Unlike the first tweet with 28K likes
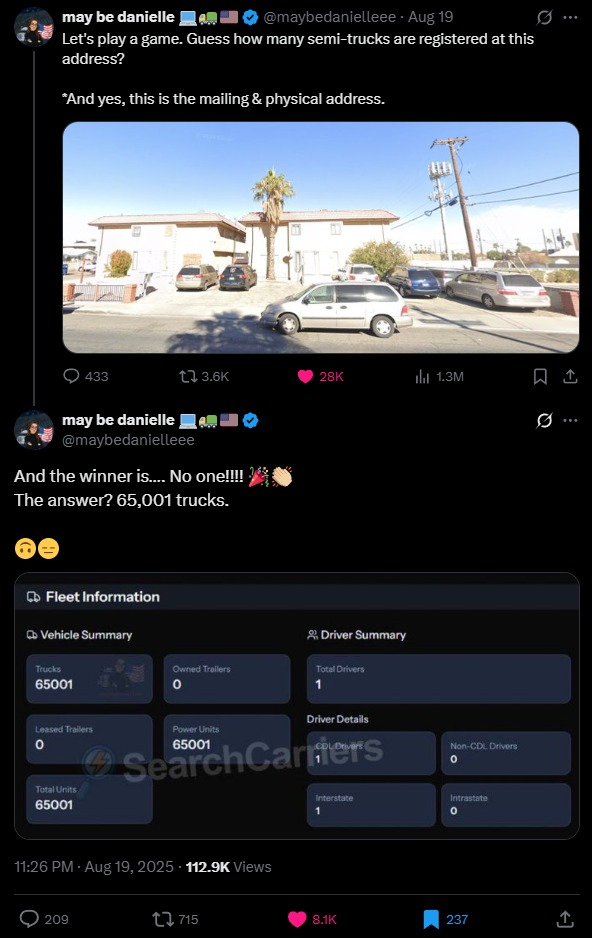 coord(305,376)
